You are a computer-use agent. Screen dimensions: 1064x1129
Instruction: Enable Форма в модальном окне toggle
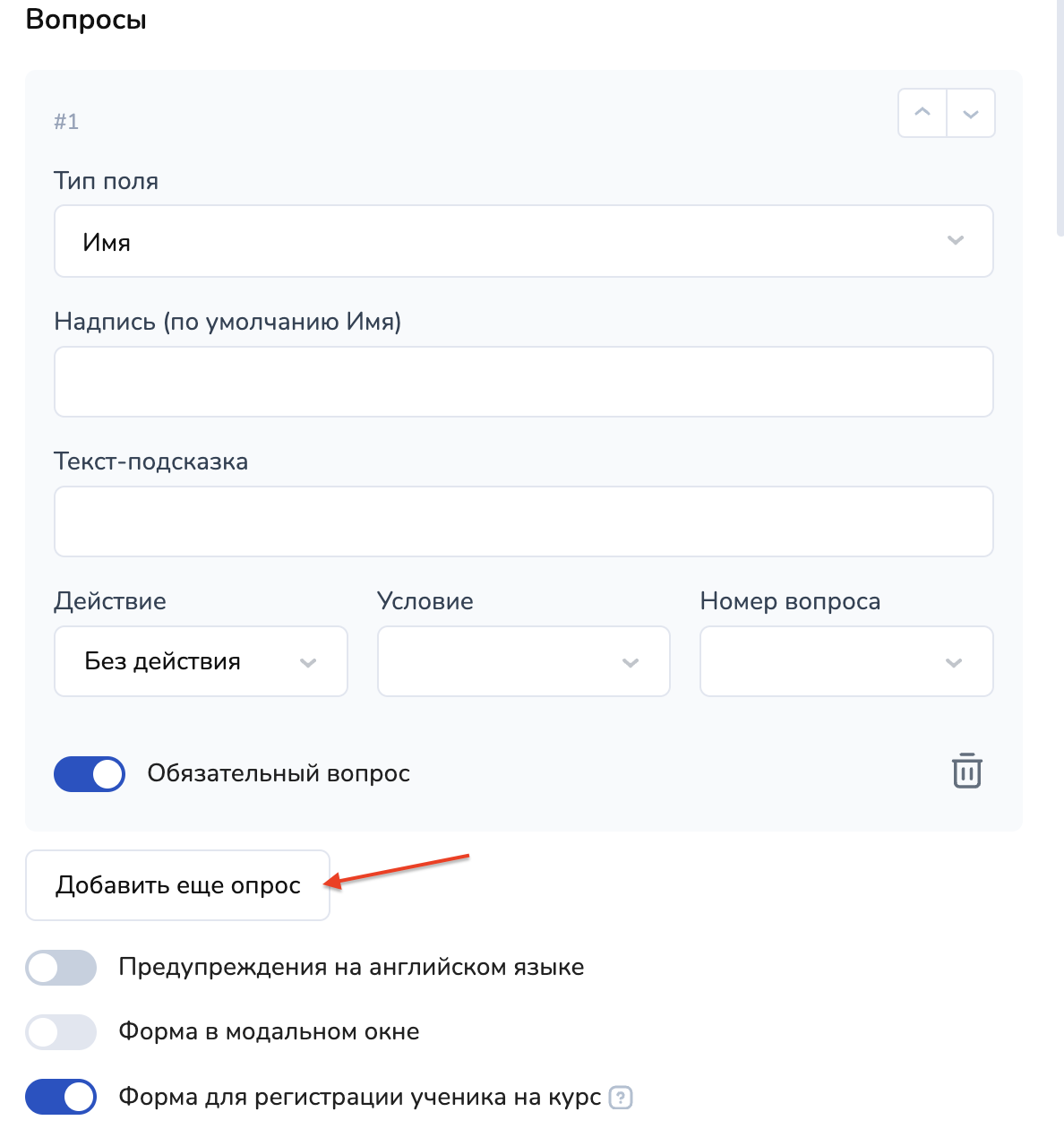pyautogui.click(x=61, y=1032)
